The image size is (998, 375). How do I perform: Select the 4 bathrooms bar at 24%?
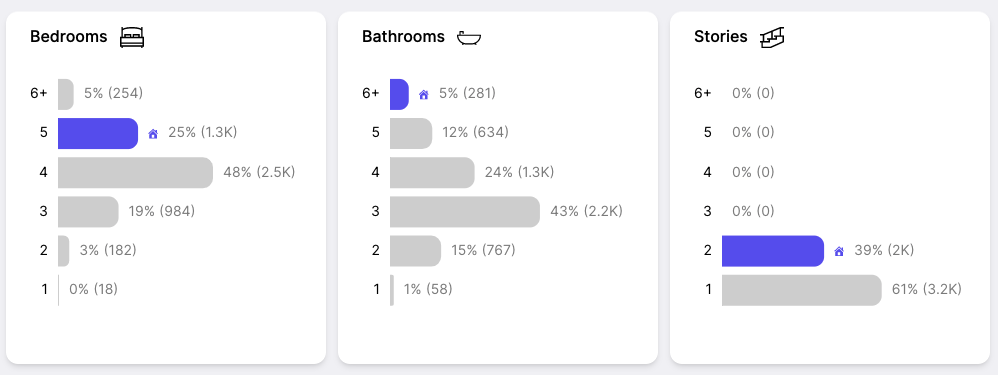coord(432,173)
